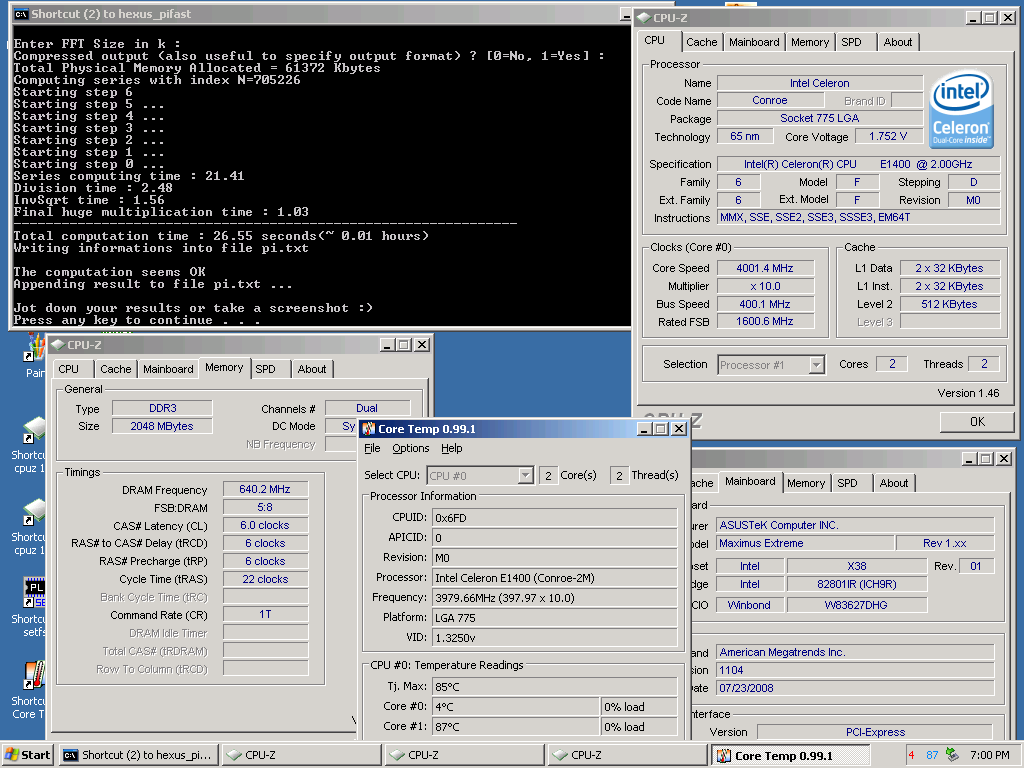Activate the first CPU-Z taskbar button
The image size is (1024, 768).
[302, 755]
